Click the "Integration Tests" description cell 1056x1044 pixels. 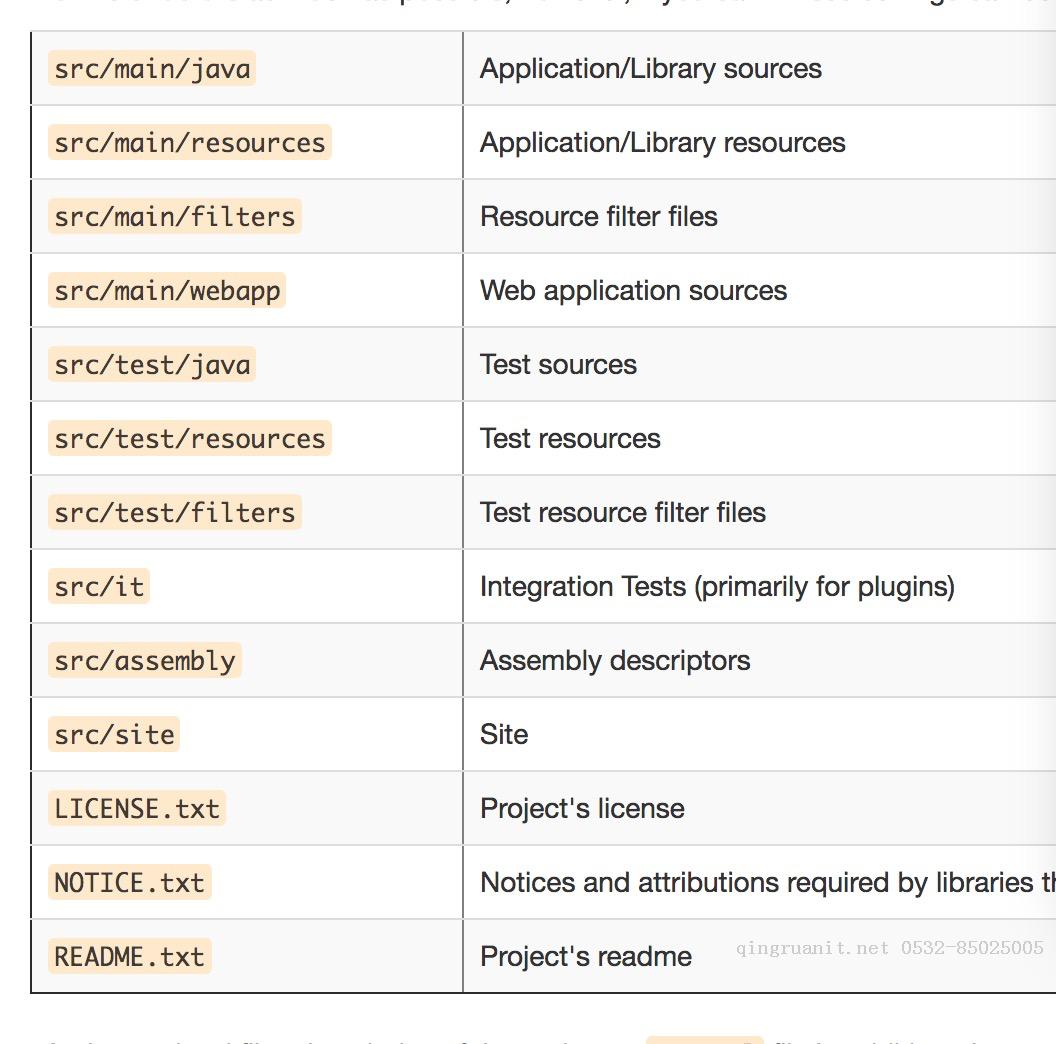716,587
